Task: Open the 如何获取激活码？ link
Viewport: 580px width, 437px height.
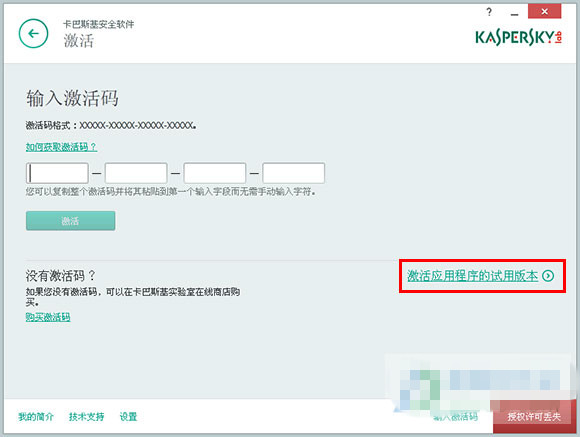Action: coord(61,147)
